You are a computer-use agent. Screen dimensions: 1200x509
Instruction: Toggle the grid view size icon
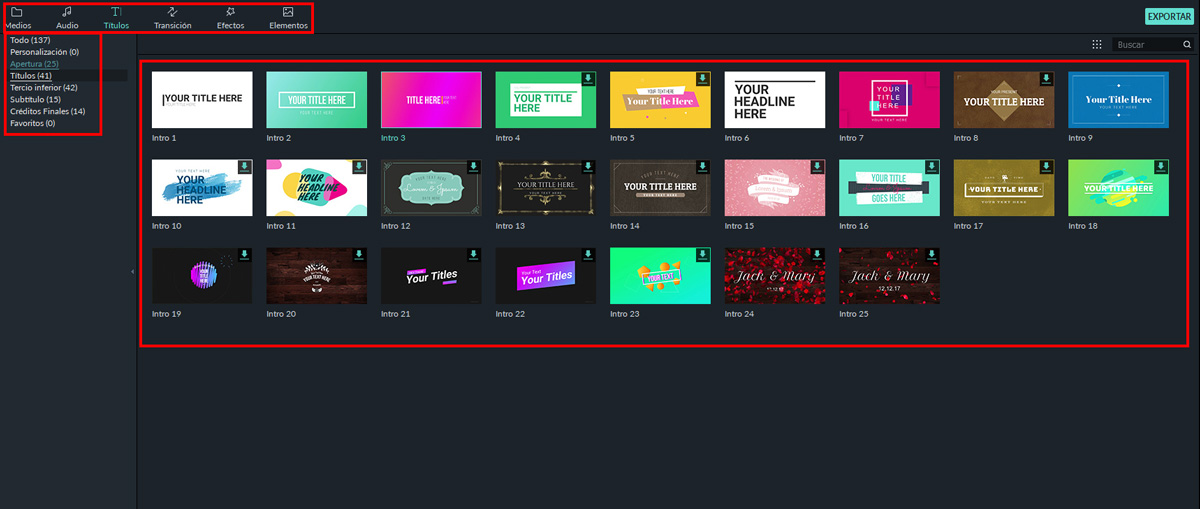click(1097, 45)
